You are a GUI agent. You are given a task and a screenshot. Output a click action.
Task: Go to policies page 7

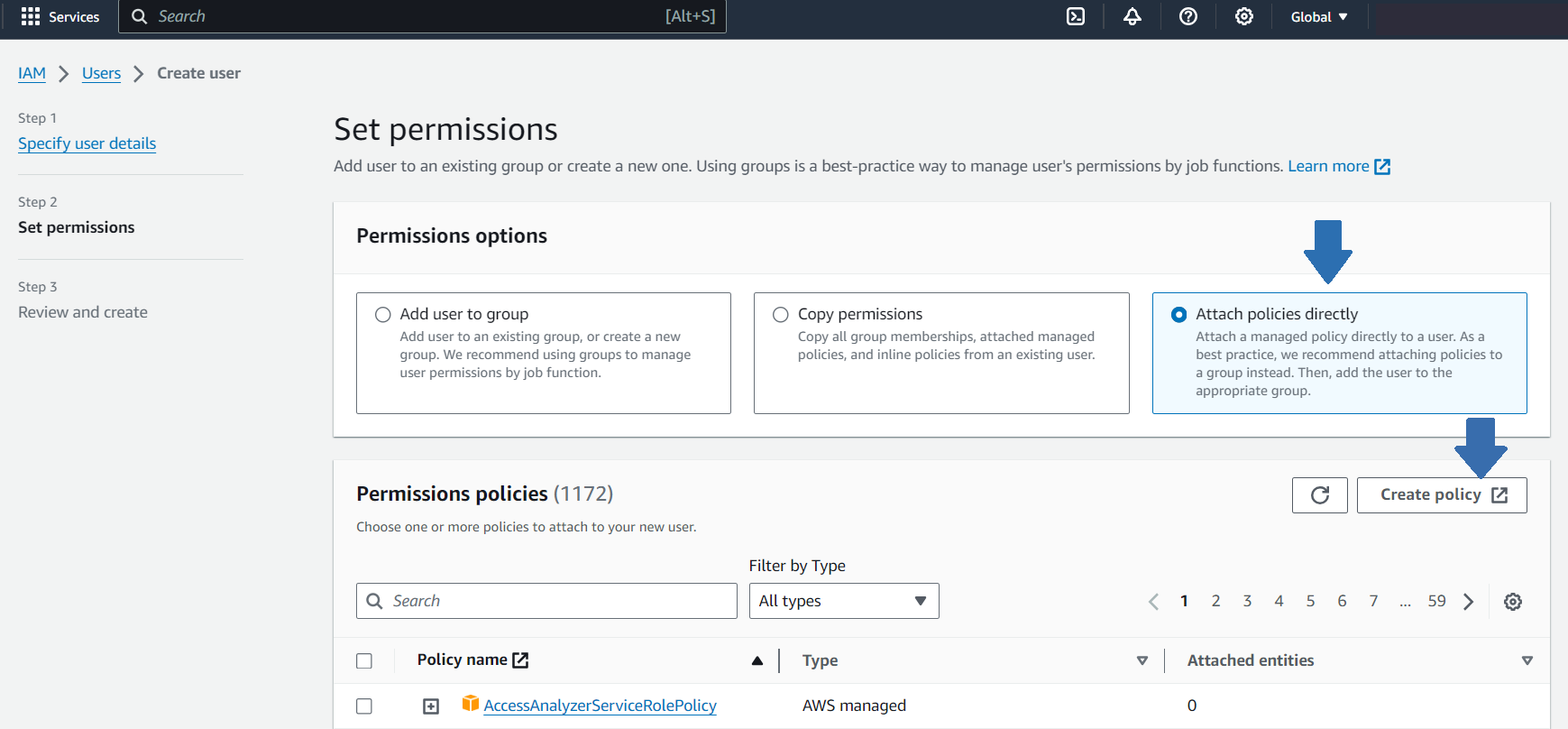coord(1374,601)
